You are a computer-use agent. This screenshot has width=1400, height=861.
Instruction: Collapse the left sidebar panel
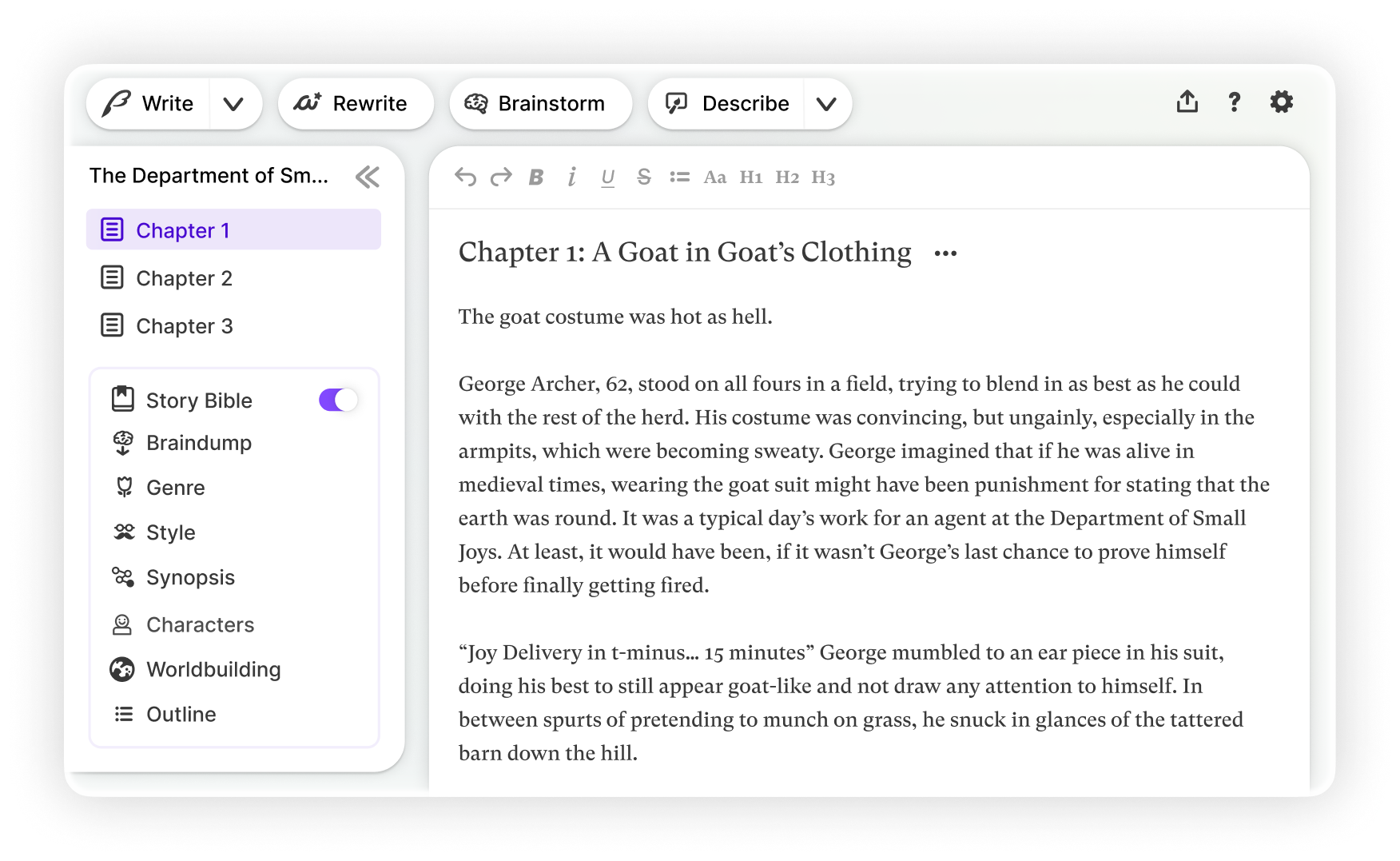[x=367, y=177]
